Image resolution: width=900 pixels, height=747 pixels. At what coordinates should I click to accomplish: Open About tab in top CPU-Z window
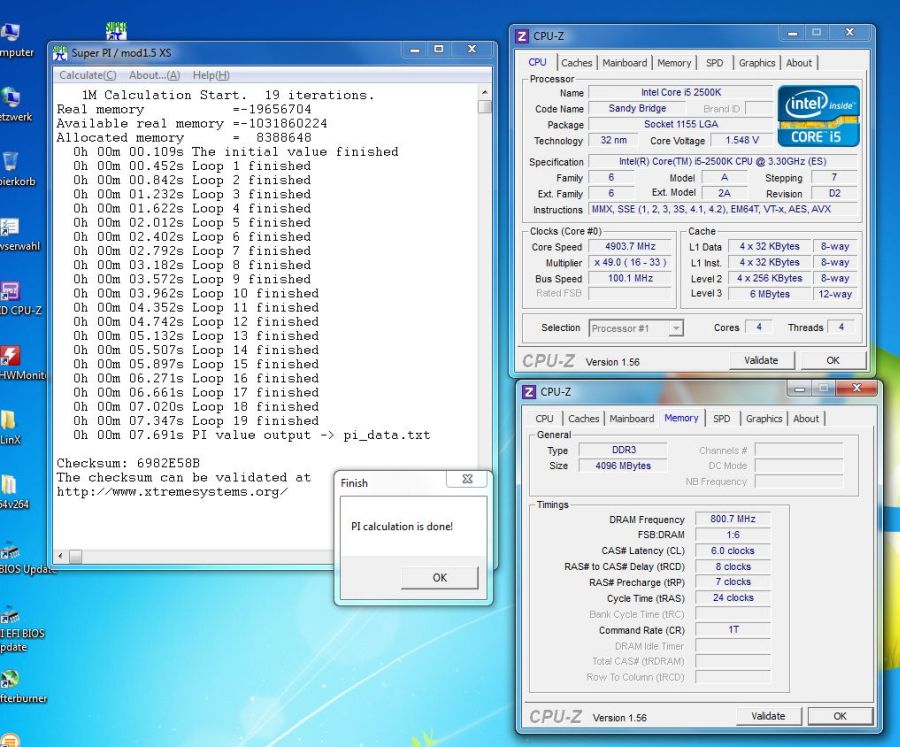pos(798,63)
